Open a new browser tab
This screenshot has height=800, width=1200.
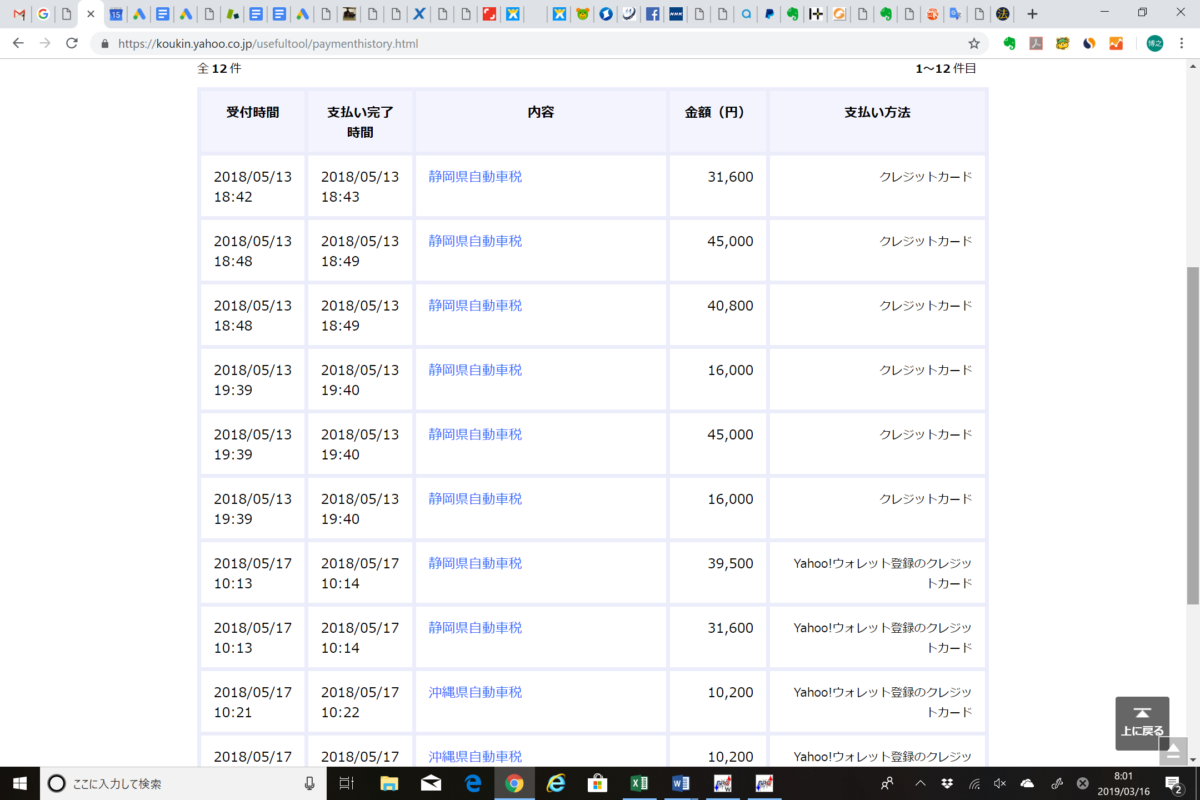coord(1032,14)
